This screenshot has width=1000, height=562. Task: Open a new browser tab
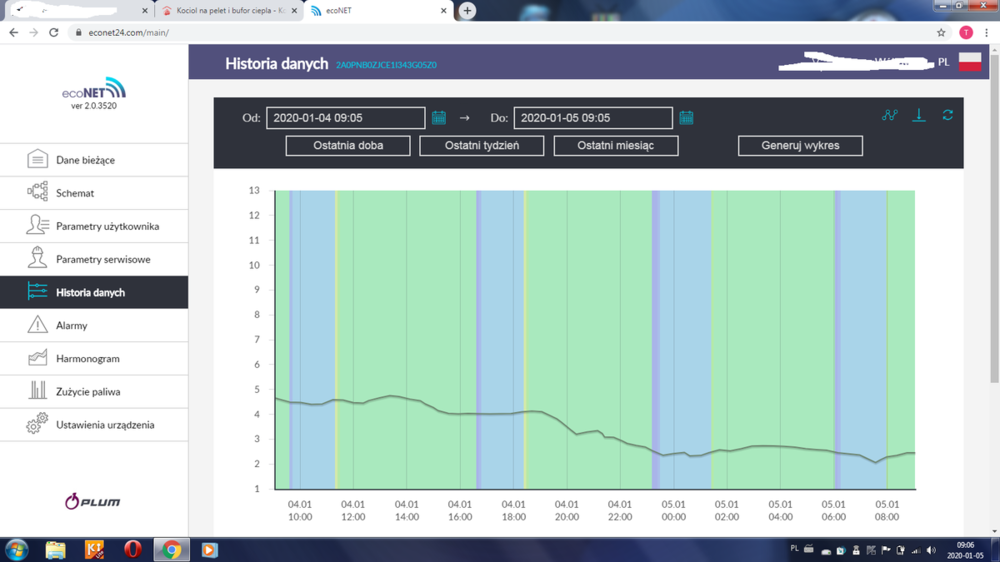[x=467, y=11]
